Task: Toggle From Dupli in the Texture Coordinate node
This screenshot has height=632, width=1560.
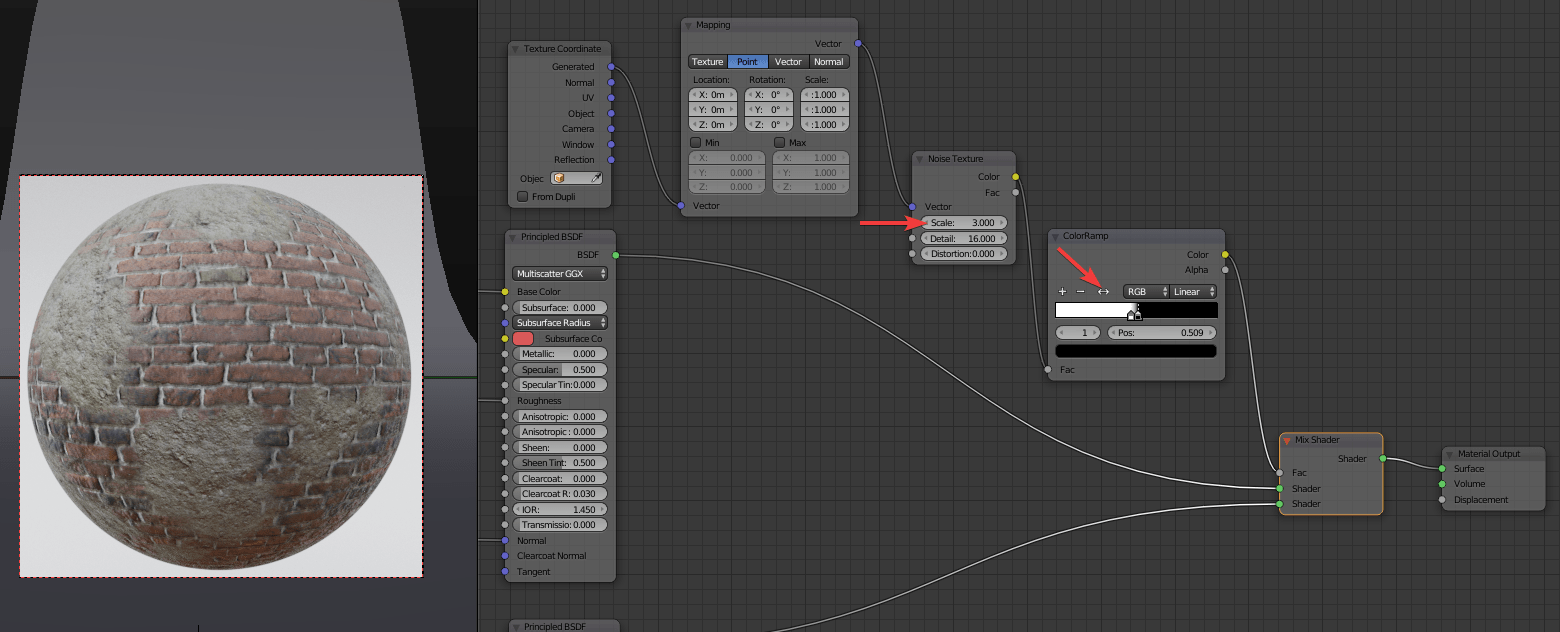Action: (x=522, y=195)
